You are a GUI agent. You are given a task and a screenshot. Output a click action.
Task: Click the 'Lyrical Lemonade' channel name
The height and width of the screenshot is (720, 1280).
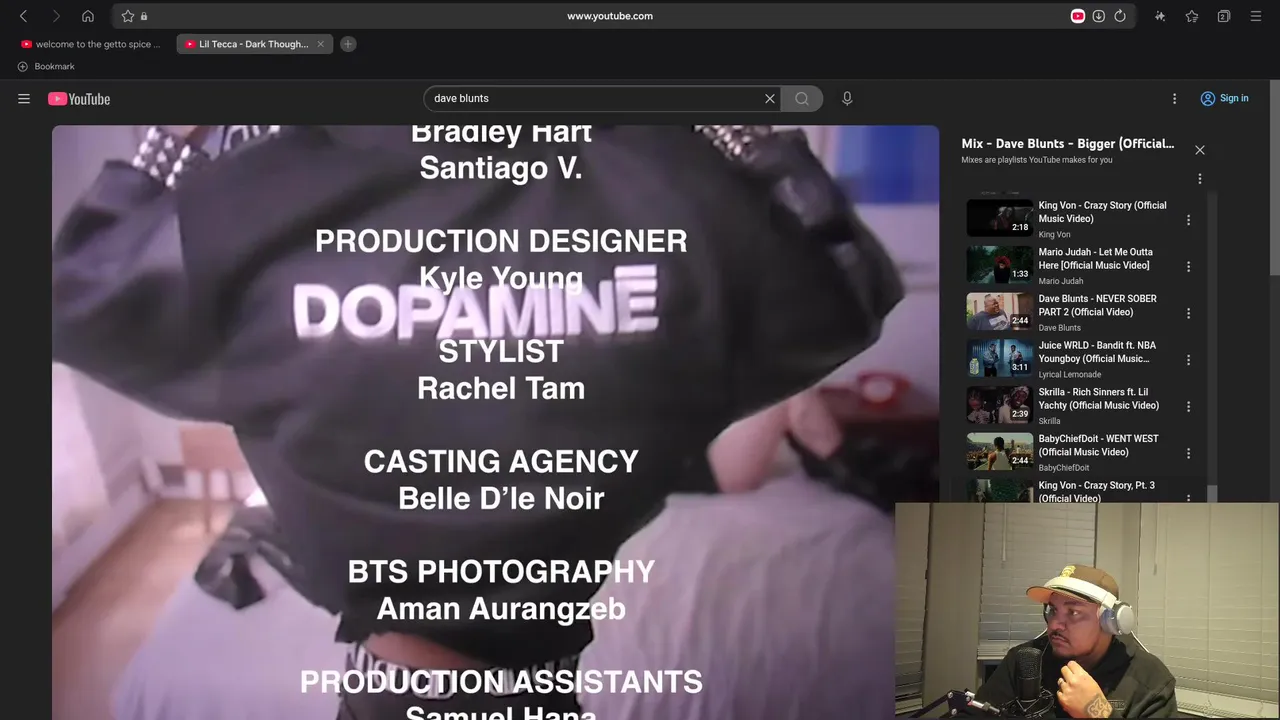click(1069, 375)
